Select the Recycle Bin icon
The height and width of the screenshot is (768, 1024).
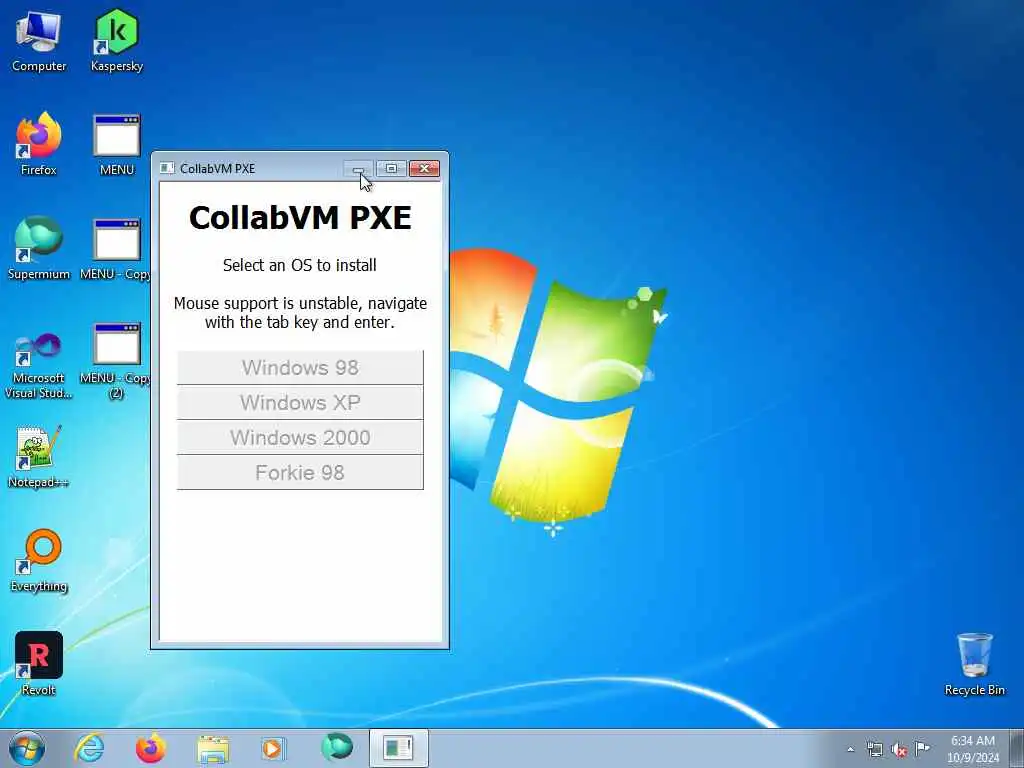(974, 664)
